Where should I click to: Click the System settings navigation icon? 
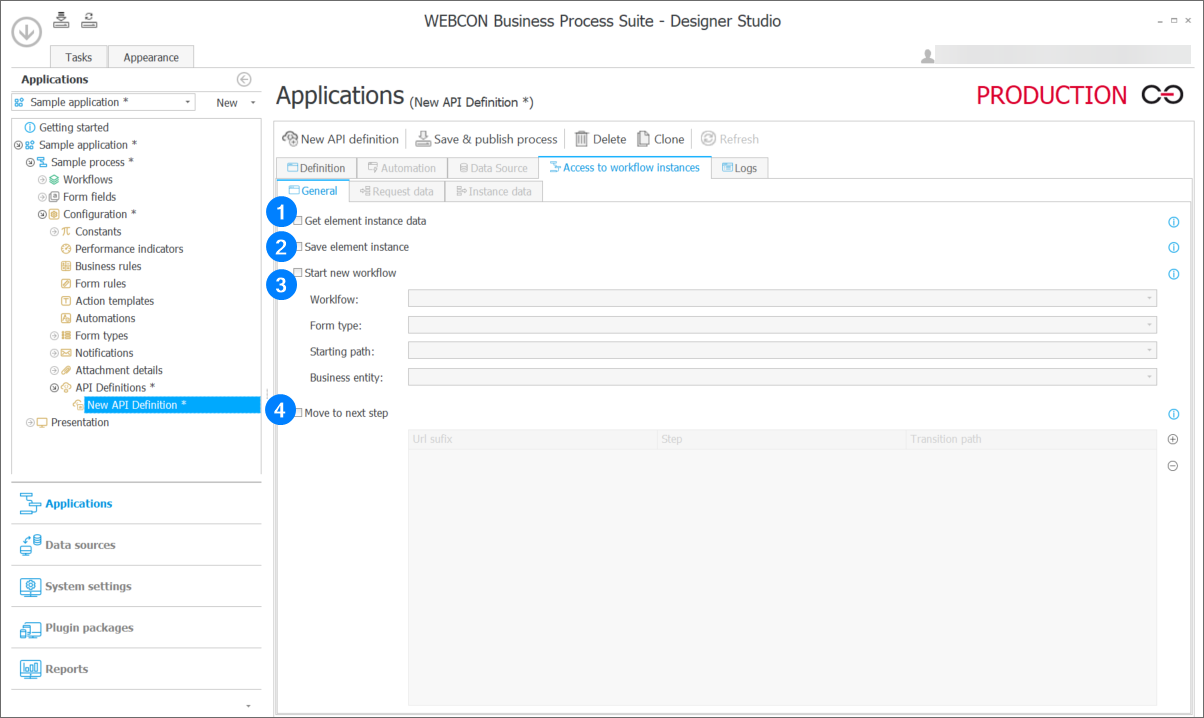[x=29, y=586]
